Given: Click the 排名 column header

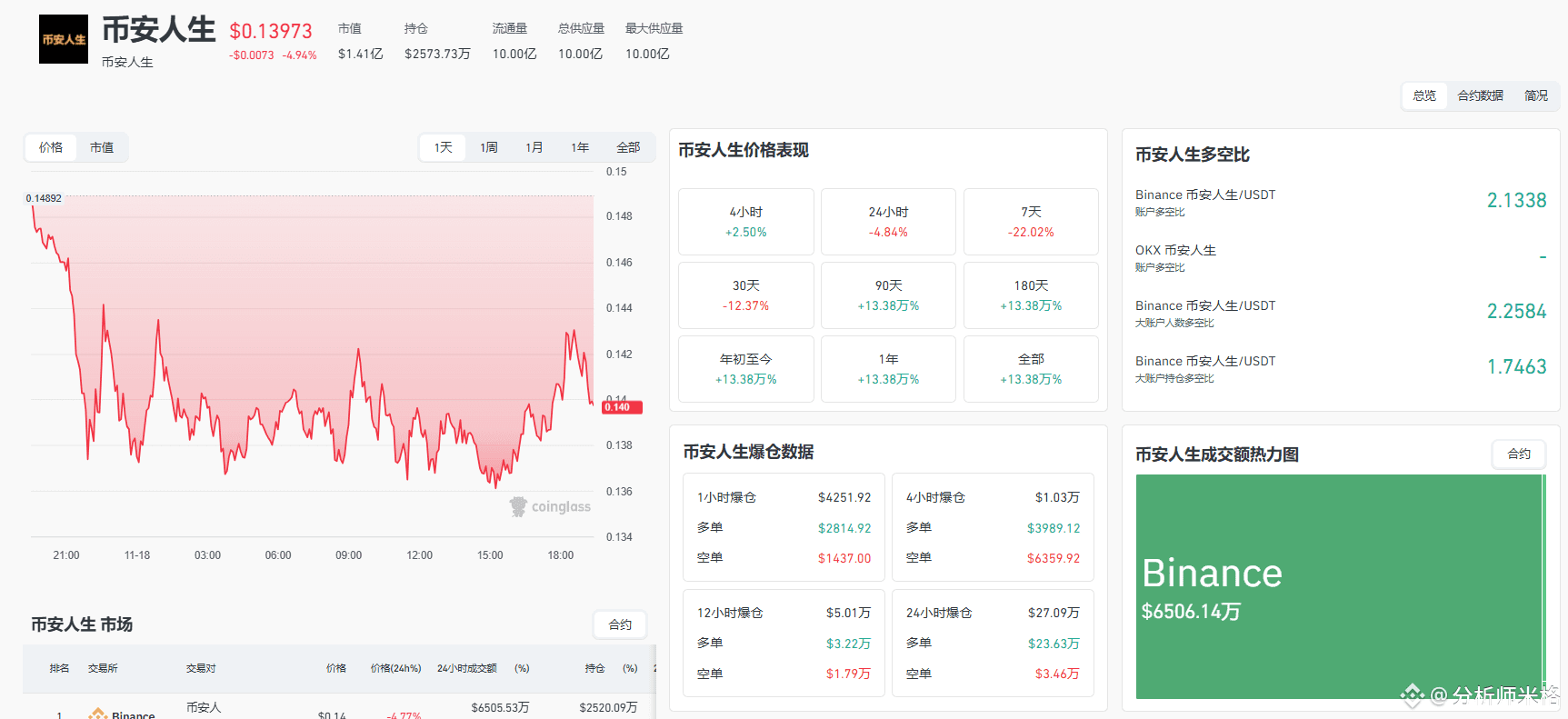Looking at the screenshot, I should point(59,668).
